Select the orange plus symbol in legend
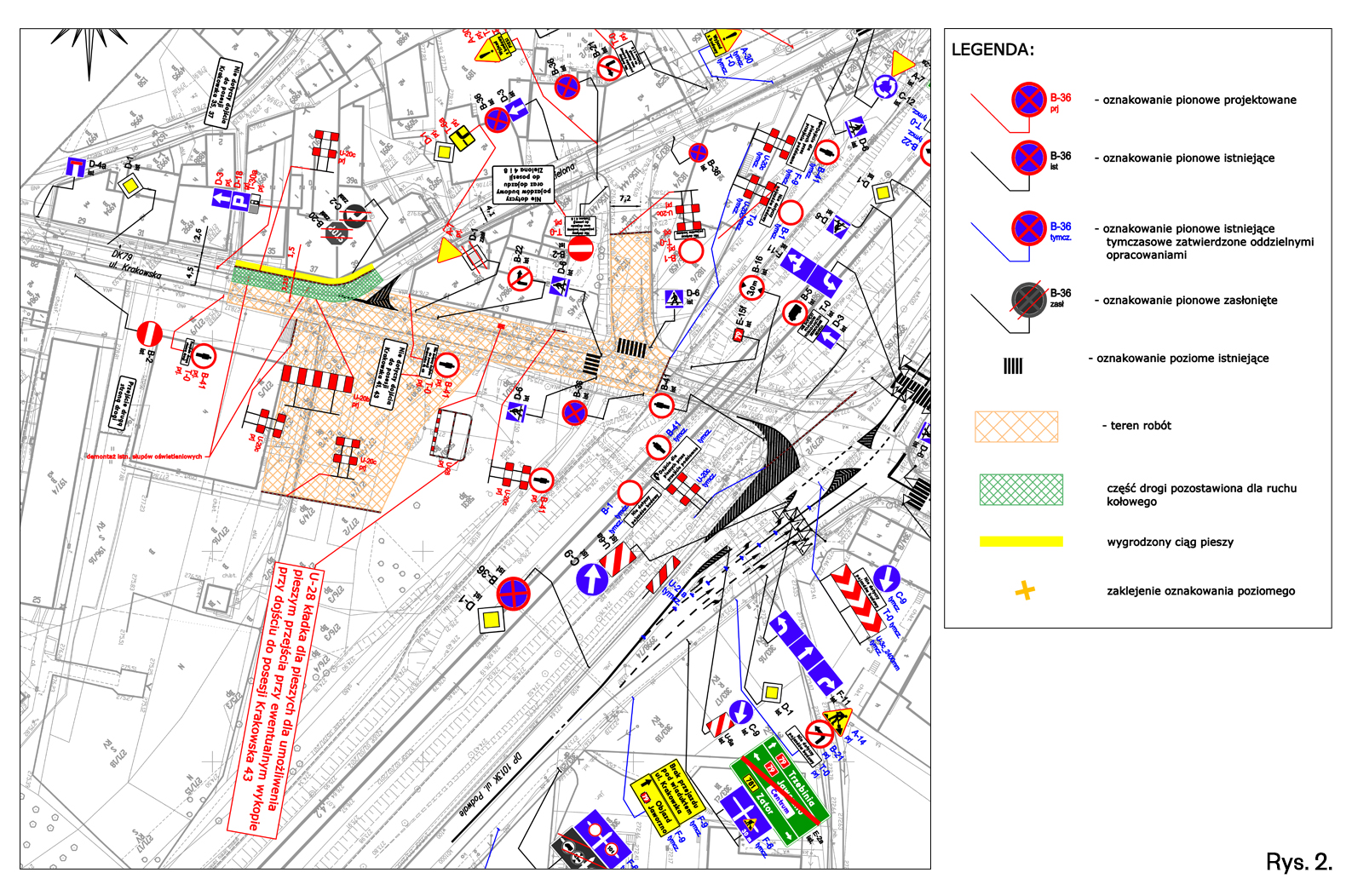 click(1025, 590)
